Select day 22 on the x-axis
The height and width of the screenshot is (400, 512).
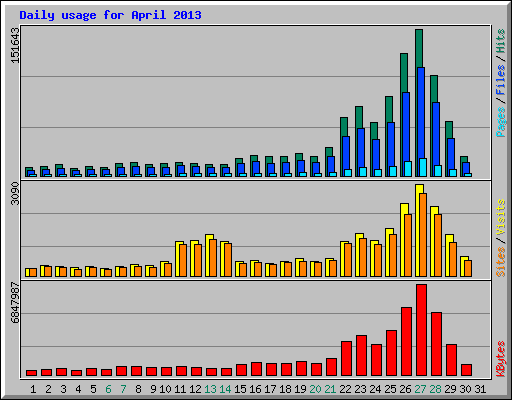pos(345,389)
